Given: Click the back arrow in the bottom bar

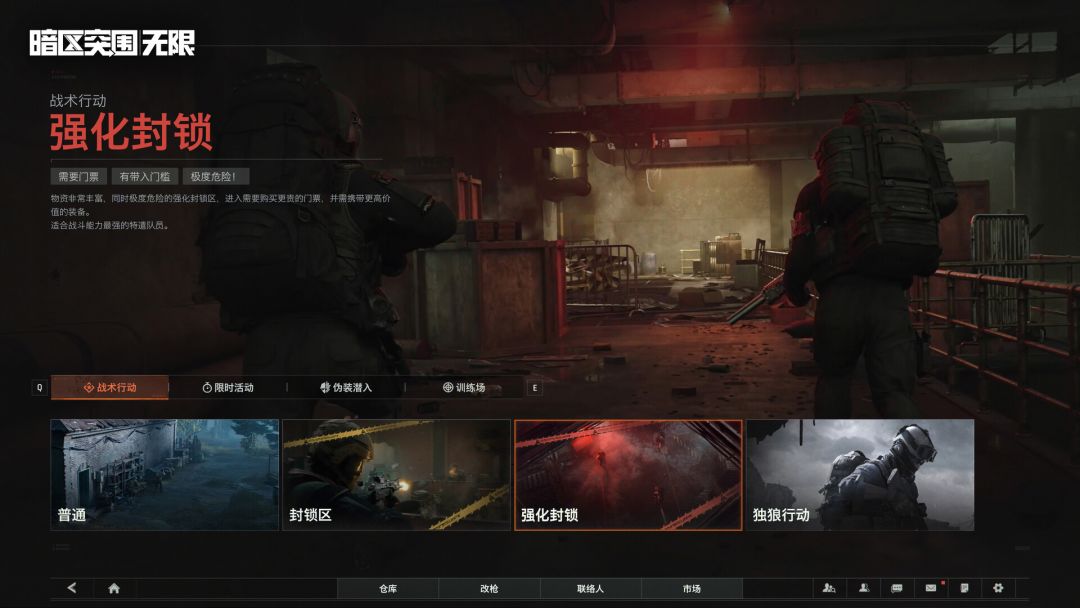Looking at the screenshot, I should (70, 589).
